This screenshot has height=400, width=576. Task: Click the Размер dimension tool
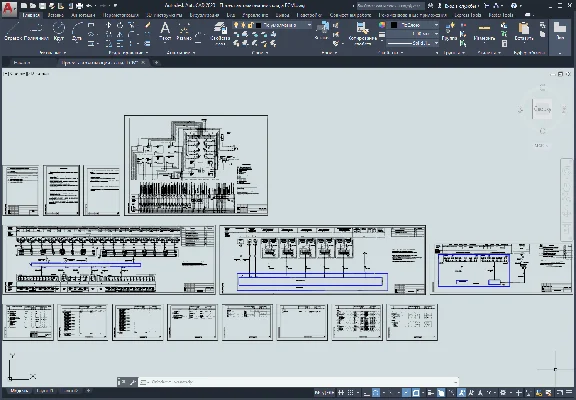(183, 32)
